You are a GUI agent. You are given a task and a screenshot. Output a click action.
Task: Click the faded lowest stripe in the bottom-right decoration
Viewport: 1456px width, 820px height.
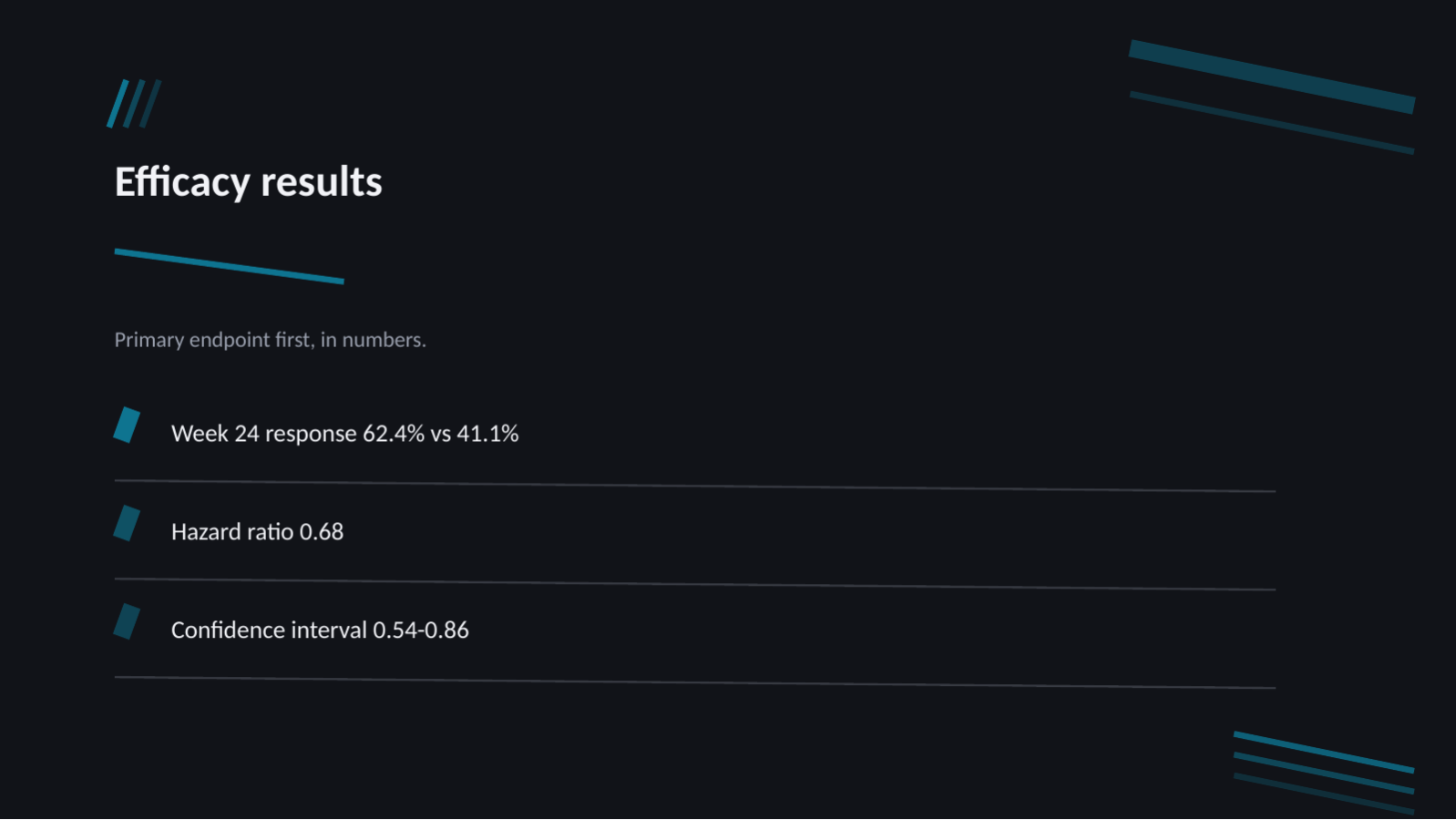point(1324,794)
